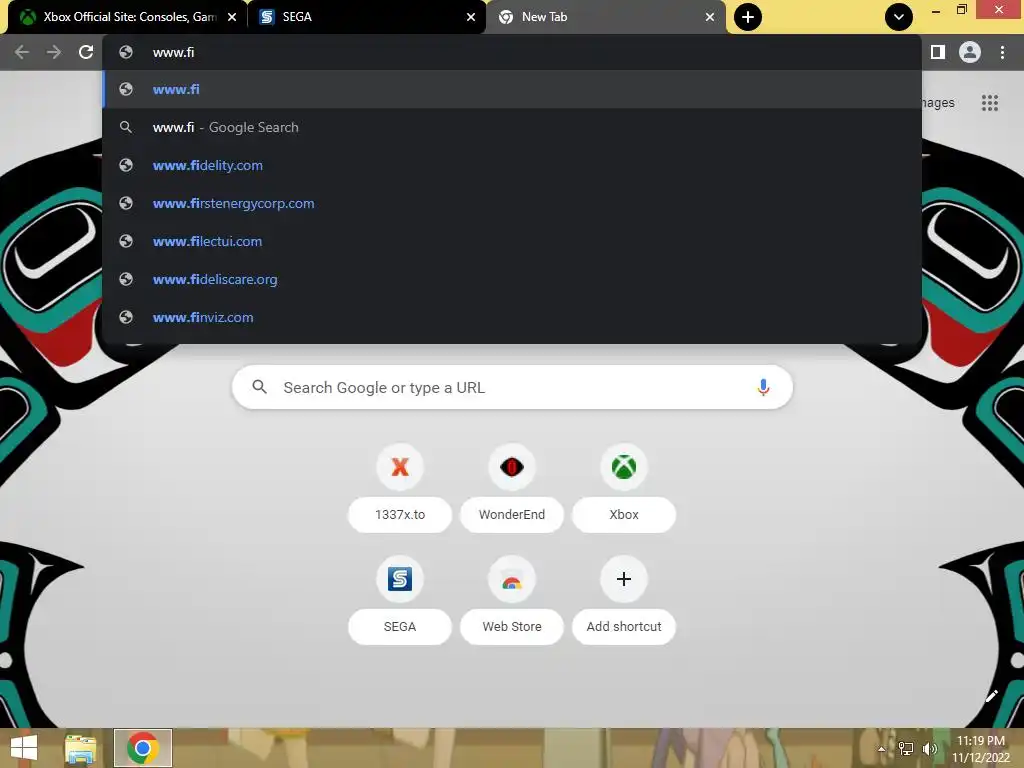Open the volume speaker tray icon
The image size is (1024, 768).
930,749
